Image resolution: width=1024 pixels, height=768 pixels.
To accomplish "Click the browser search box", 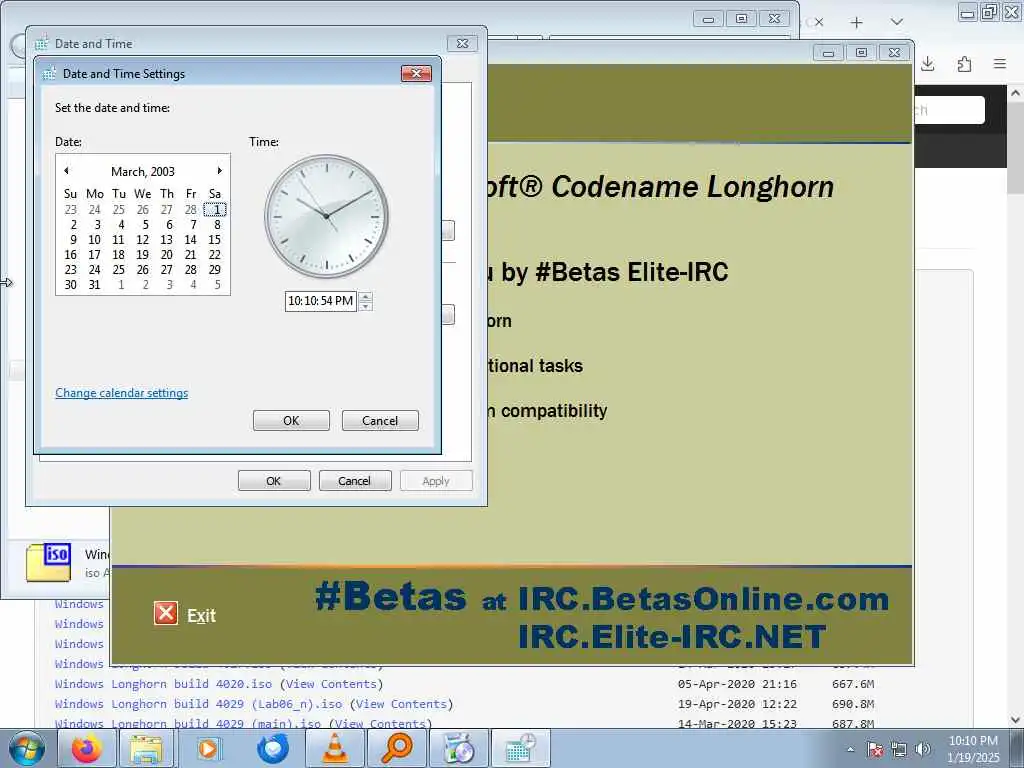I will tap(949, 110).
